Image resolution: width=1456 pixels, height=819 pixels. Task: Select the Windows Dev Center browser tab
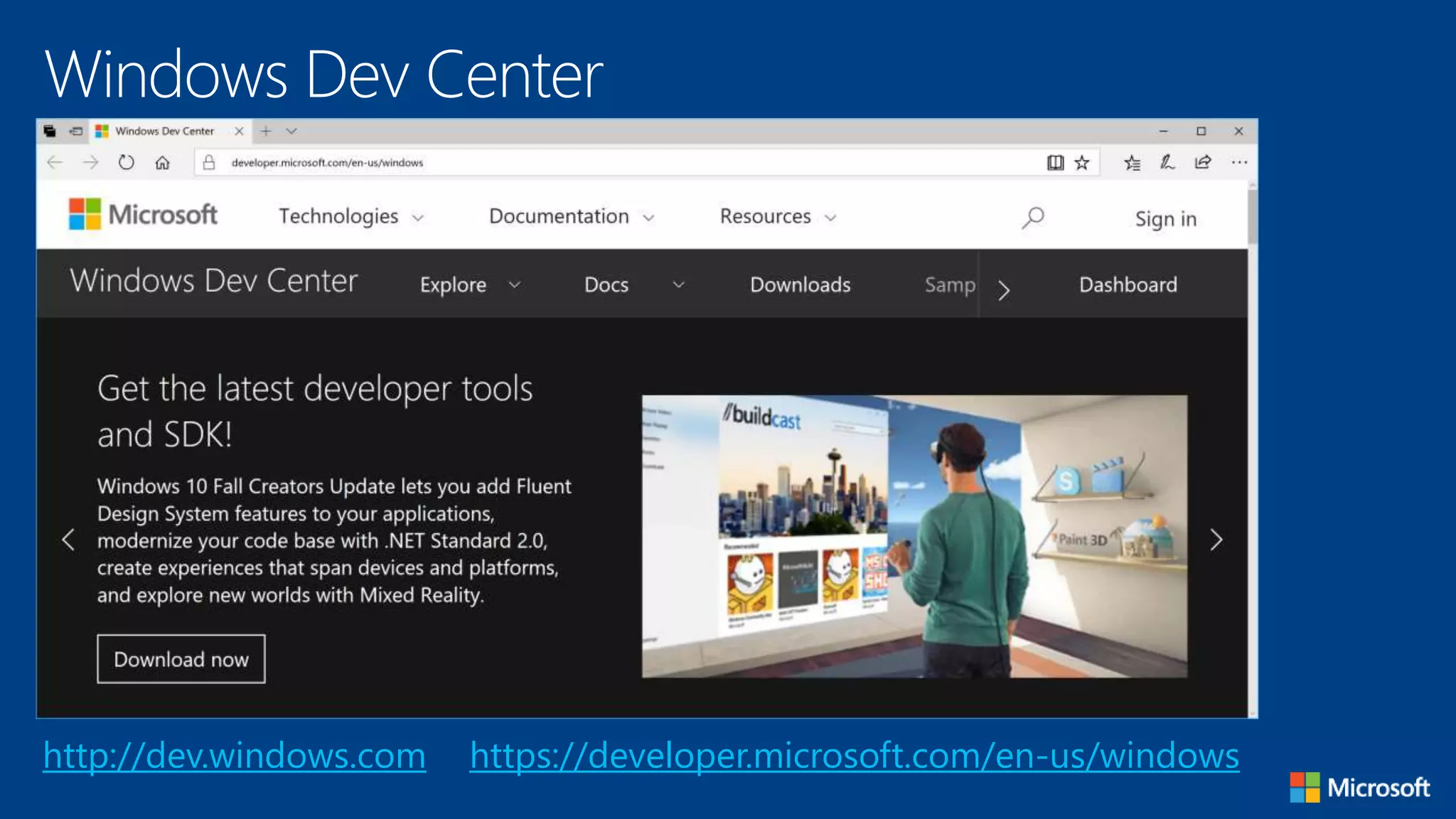[171, 131]
